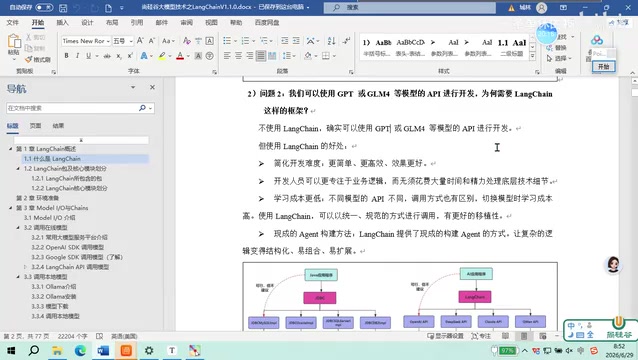Screen dimensions: 638x360
Task: Click word count 22204个字
Action: tap(73, 336)
